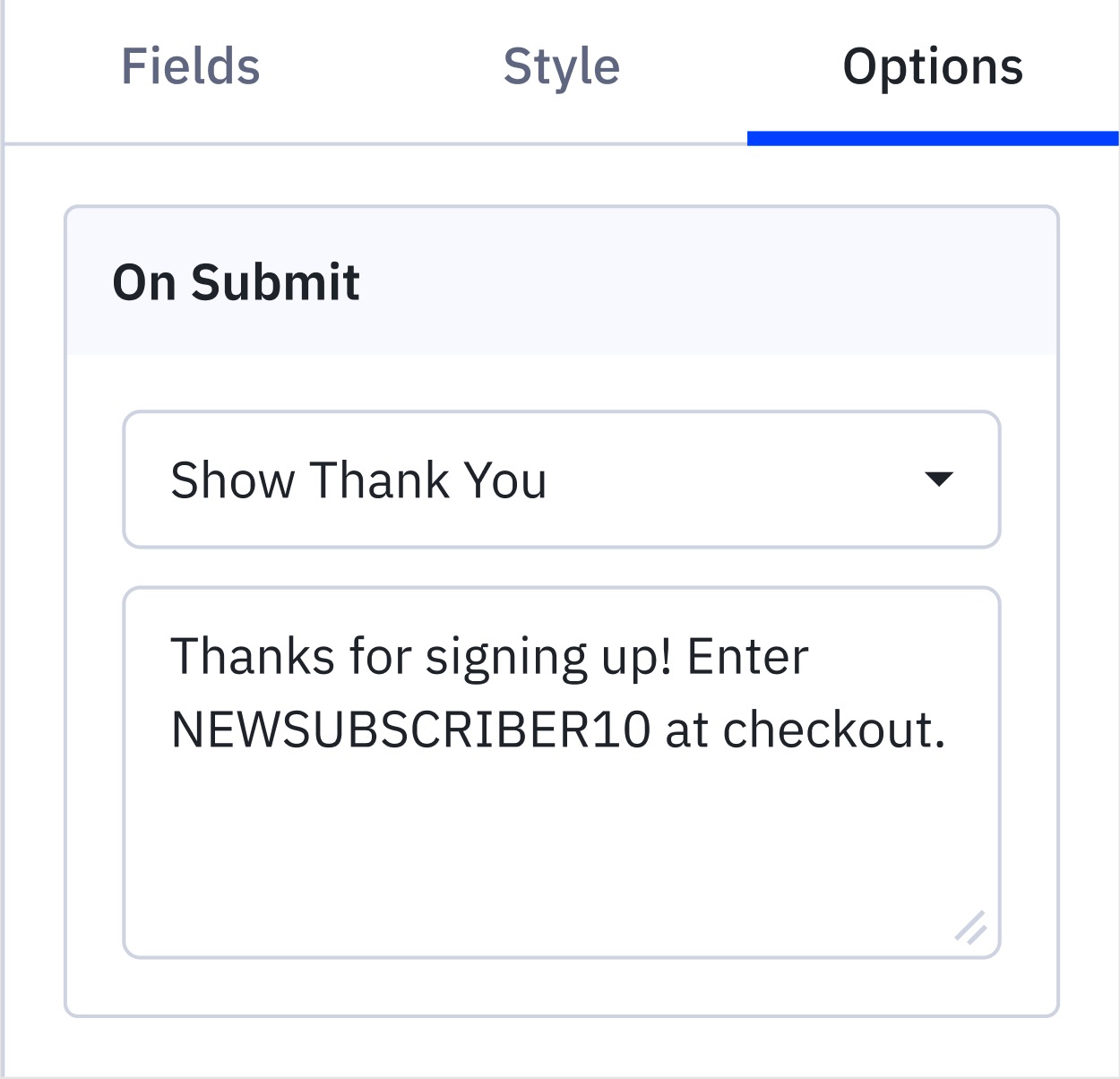Select the Options tab
1120x1079 pixels.
933,67
